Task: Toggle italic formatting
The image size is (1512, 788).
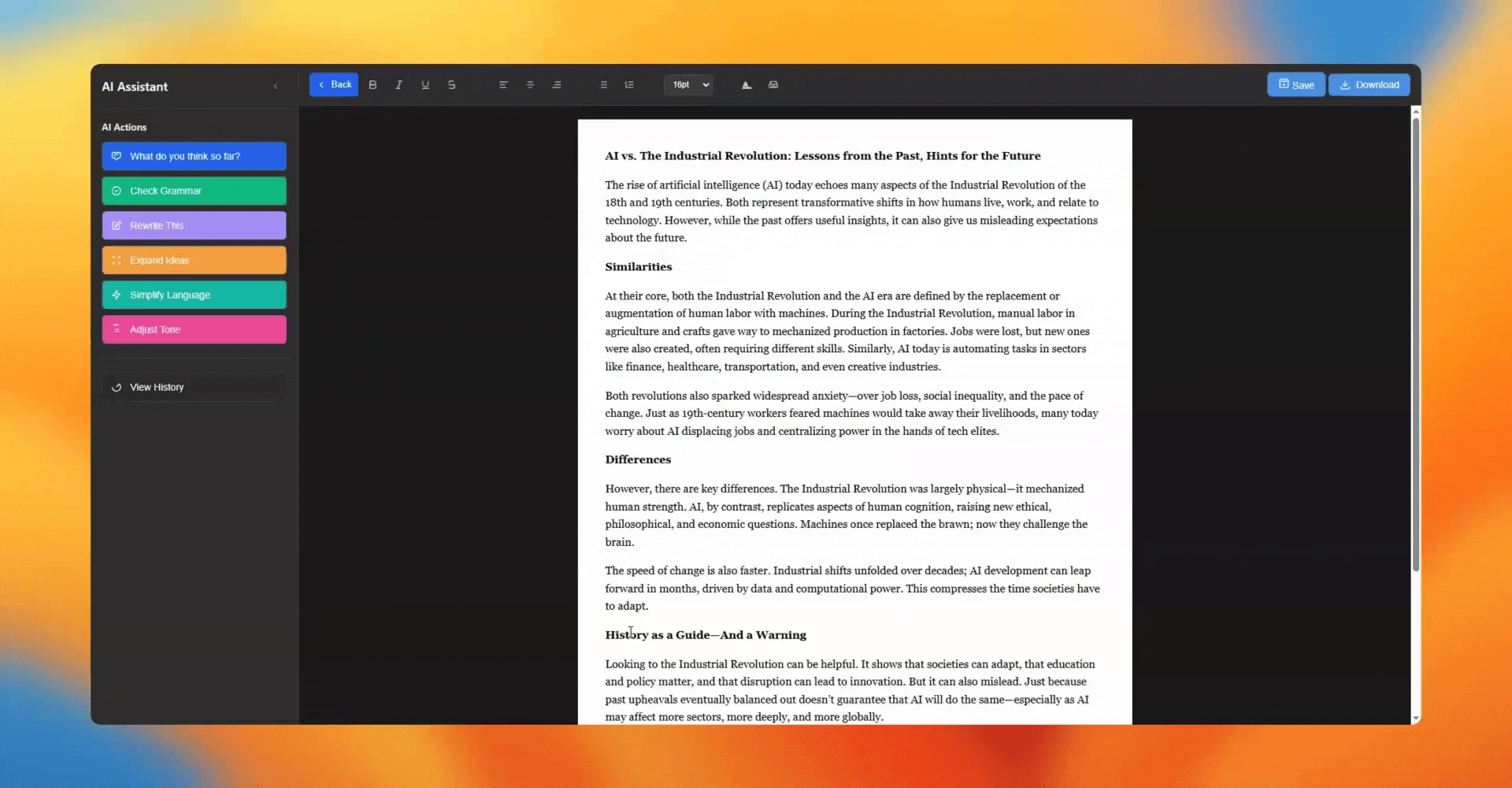Action: 399,85
